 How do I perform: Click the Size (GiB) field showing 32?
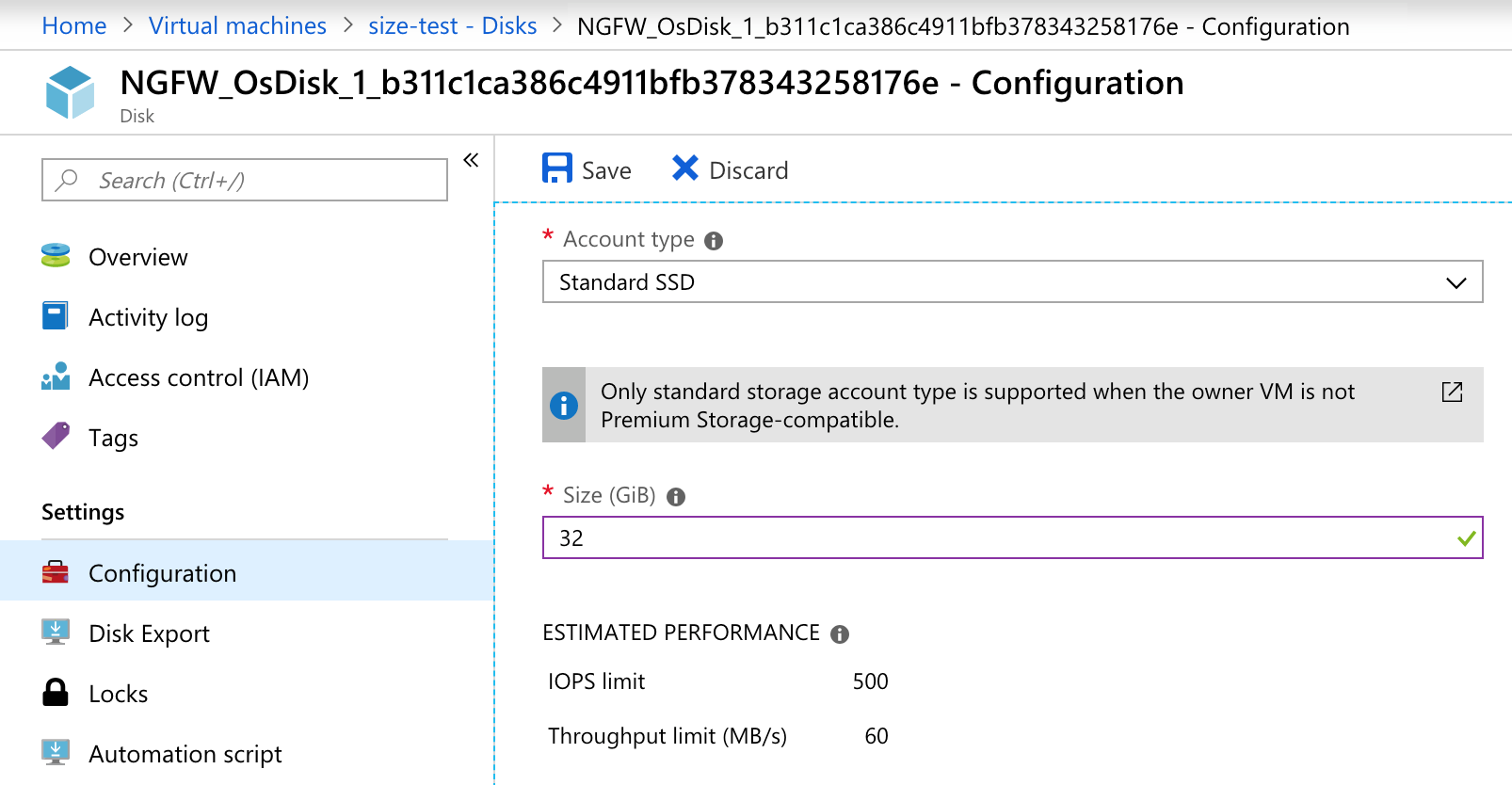pyautogui.click(x=1012, y=537)
